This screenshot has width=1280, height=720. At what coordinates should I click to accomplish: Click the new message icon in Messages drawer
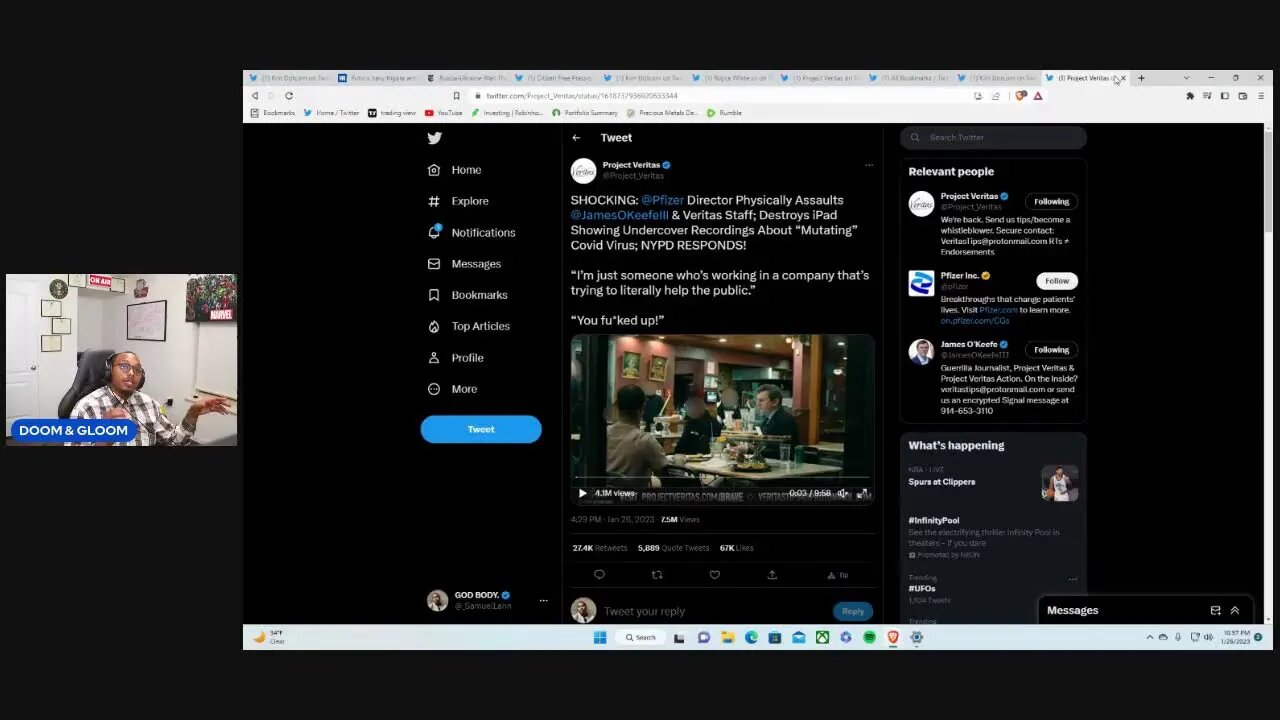pos(1215,610)
